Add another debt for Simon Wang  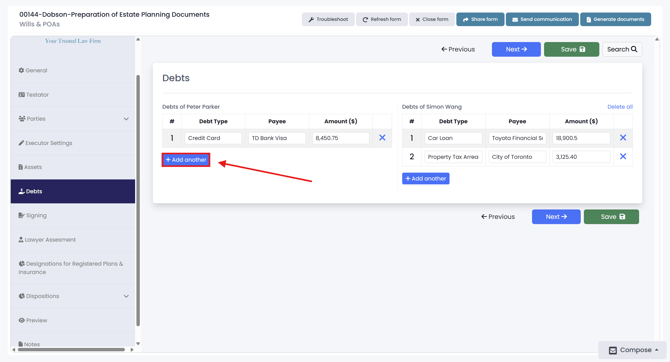click(426, 179)
